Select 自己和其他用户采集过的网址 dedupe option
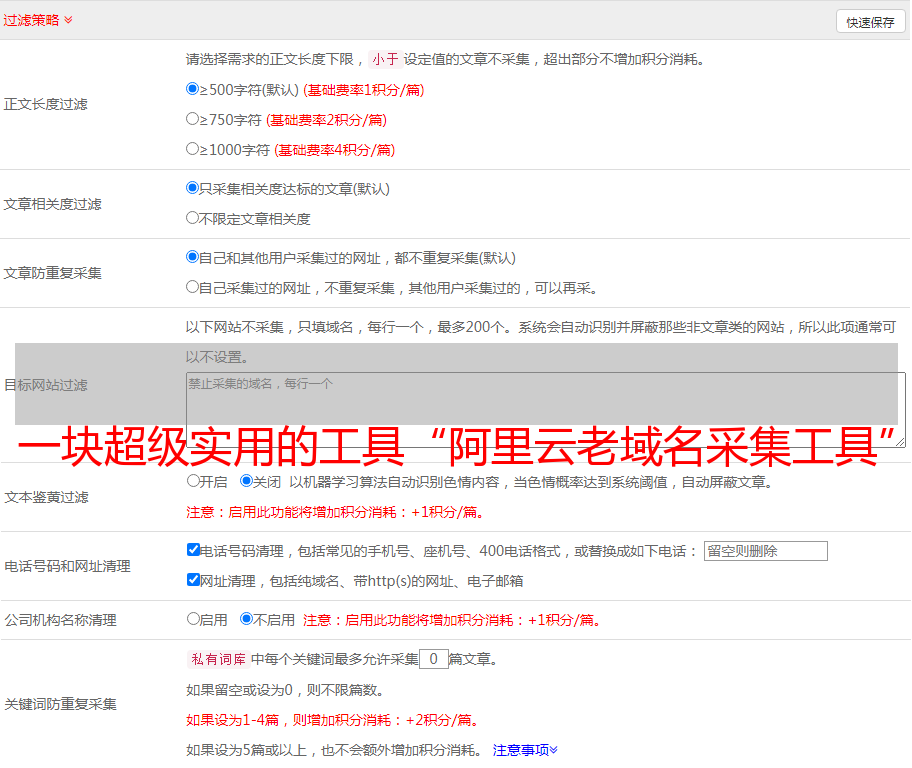This screenshot has height=768, width=912. point(192,257)
